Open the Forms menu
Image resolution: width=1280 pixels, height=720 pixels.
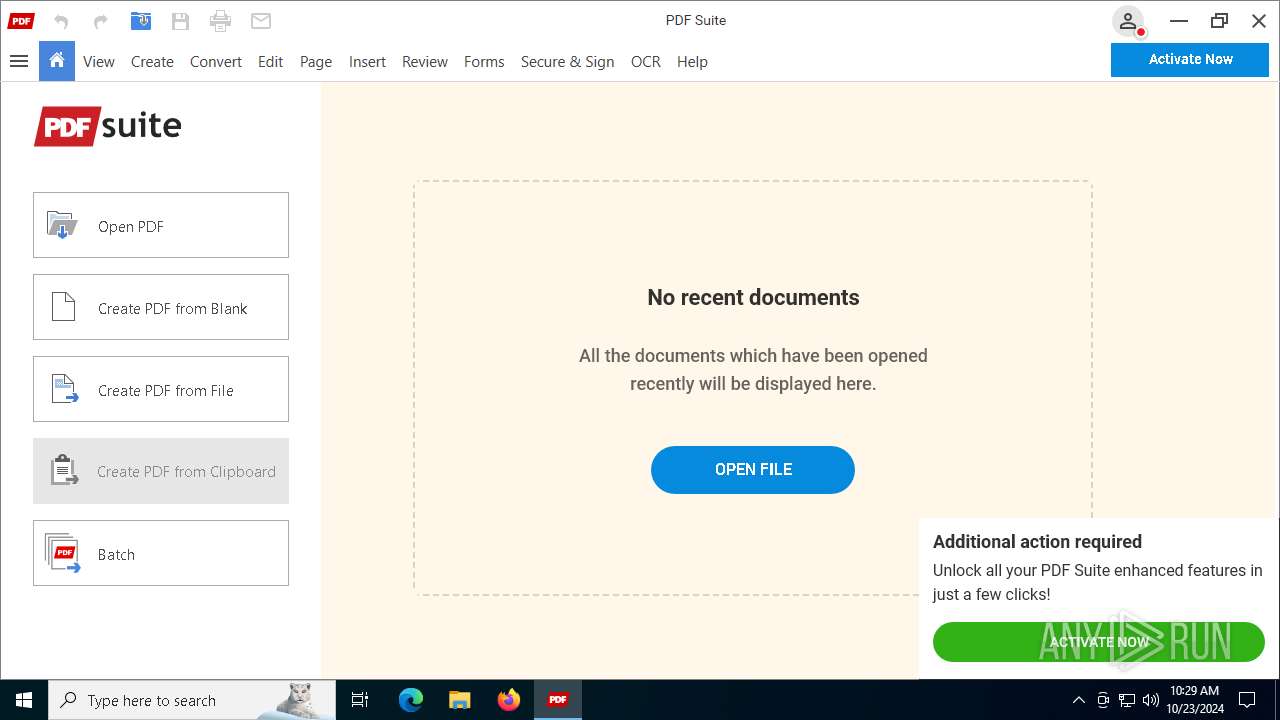[484, 61]
